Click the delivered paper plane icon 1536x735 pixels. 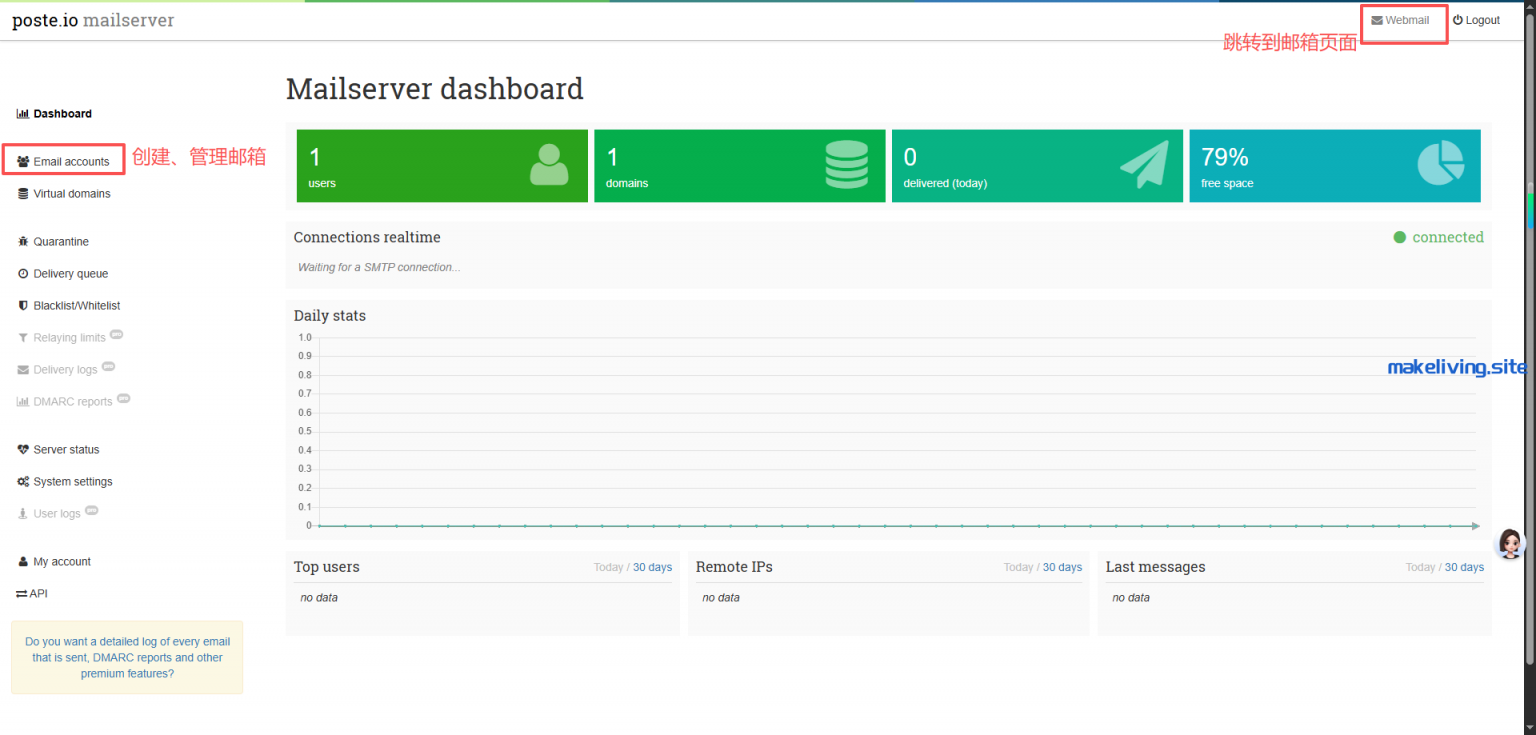click(1144, 165)
